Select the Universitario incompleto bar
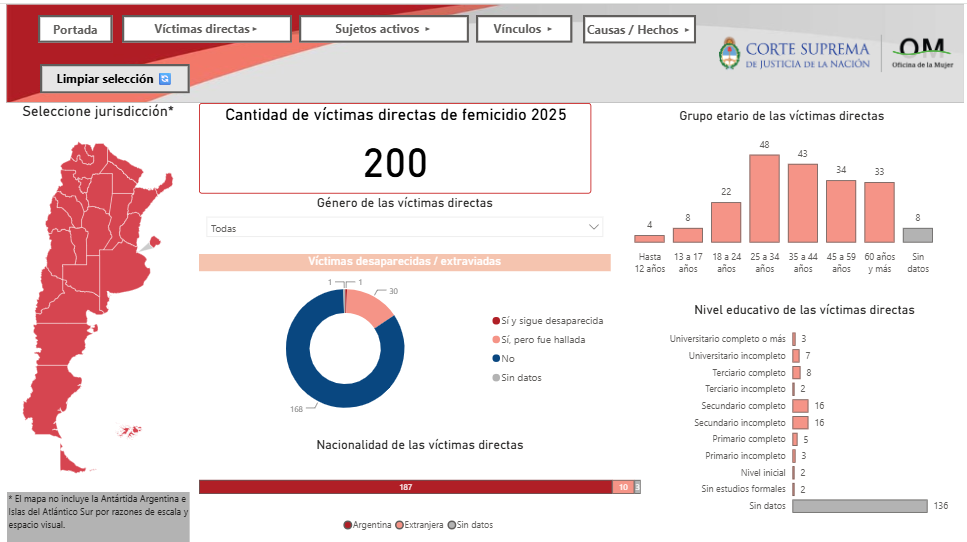Image resolution: width=967 pixels, height=542 pixels. point(796,356)
